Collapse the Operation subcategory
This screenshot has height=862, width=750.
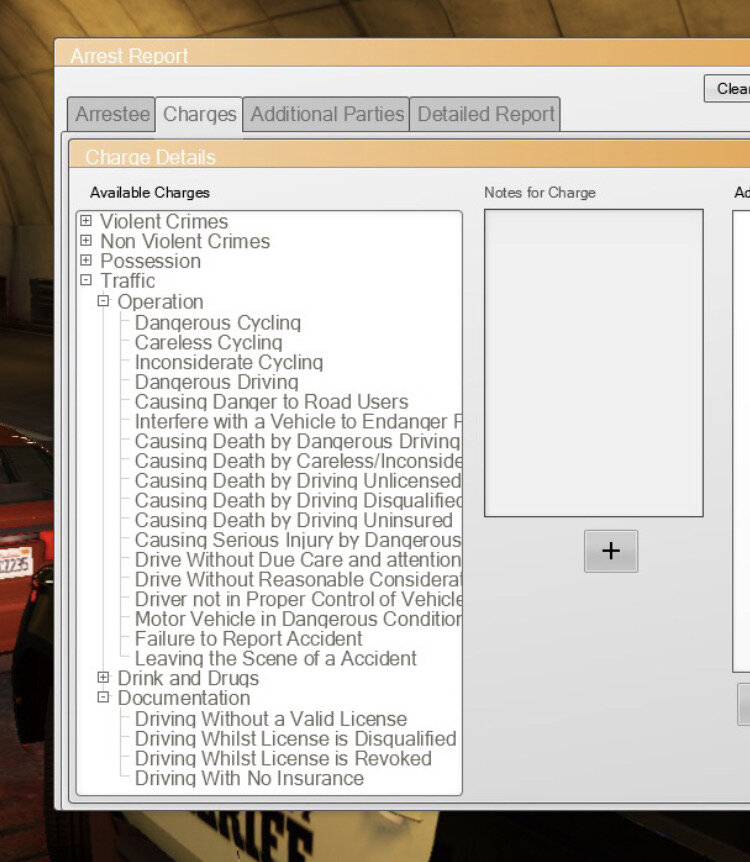coord(103,301)
